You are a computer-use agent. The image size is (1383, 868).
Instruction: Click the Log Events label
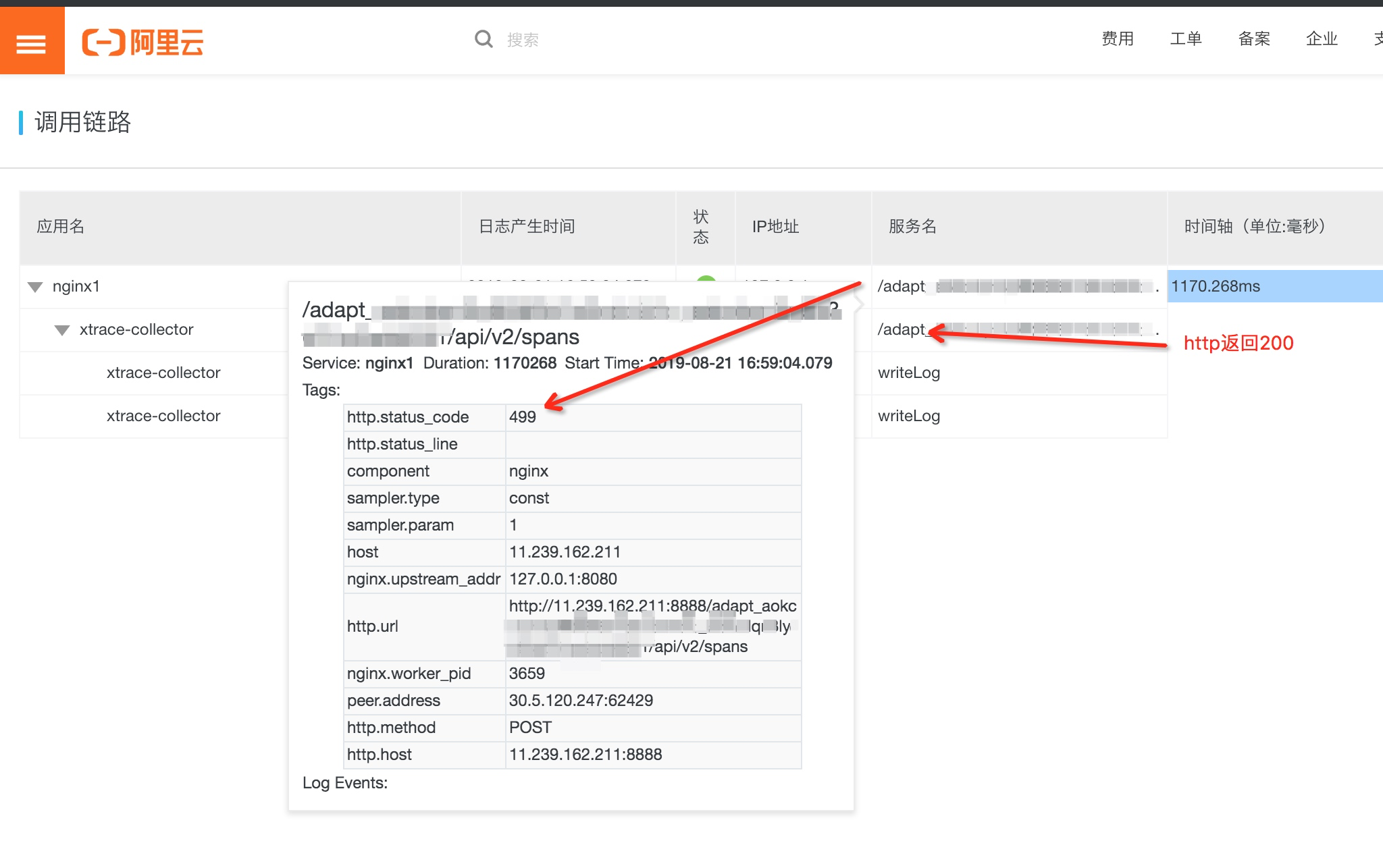[345, 783]
